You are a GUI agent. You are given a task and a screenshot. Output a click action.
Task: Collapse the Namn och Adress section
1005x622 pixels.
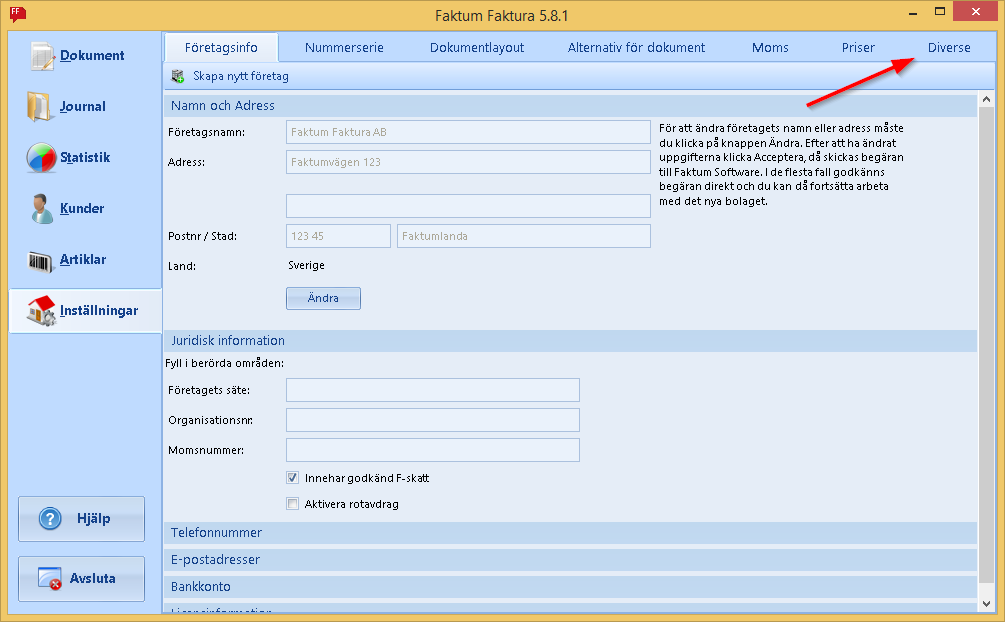pos(570,106)
